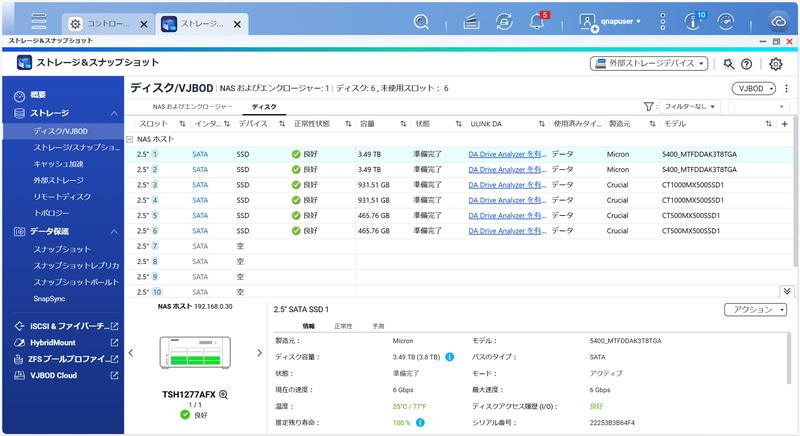Screen dimensions: 800x436
Task: Add a column with the plus icon
Action: click(785, 124)
